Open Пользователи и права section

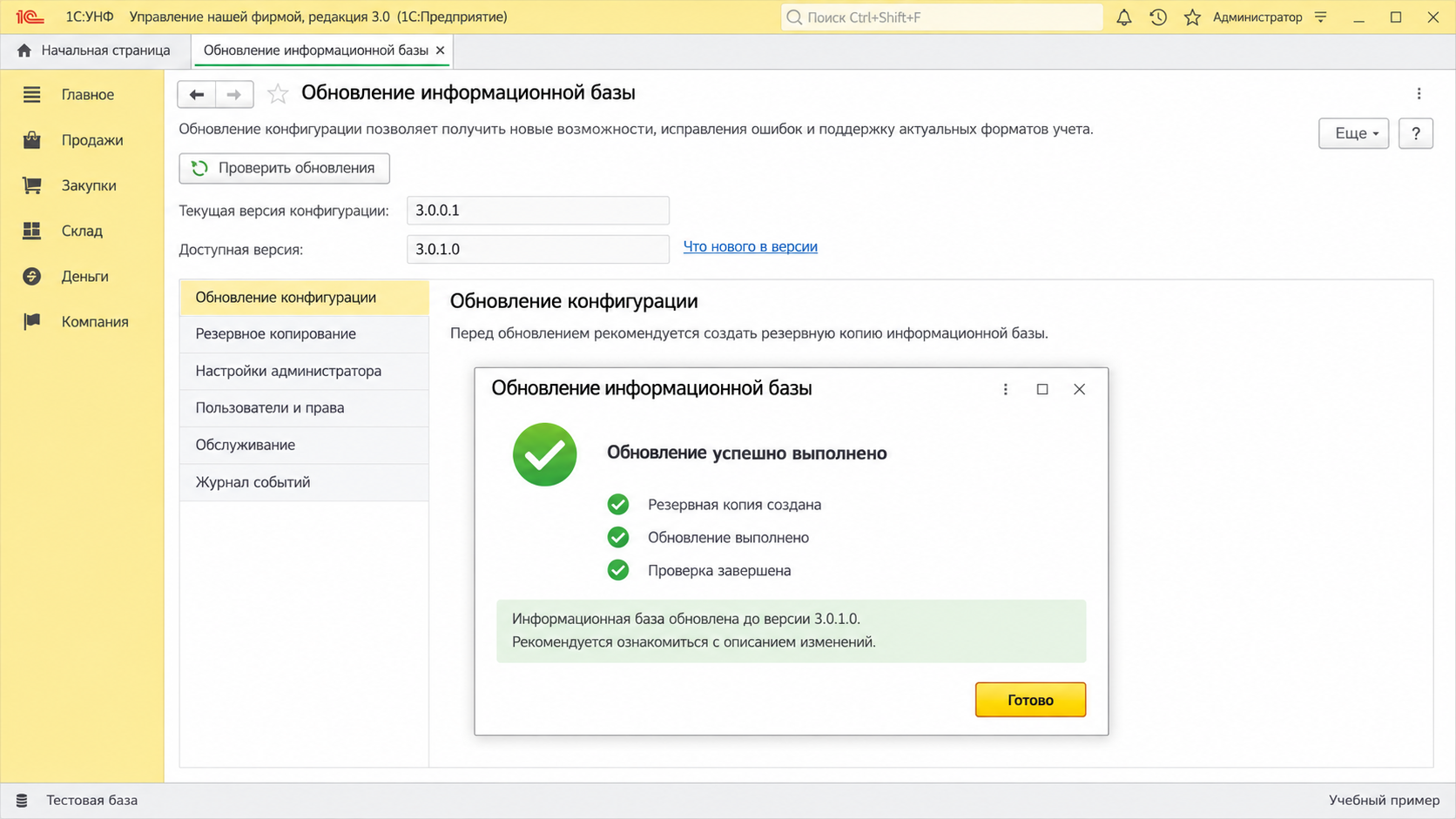click(x=304, y=408)
